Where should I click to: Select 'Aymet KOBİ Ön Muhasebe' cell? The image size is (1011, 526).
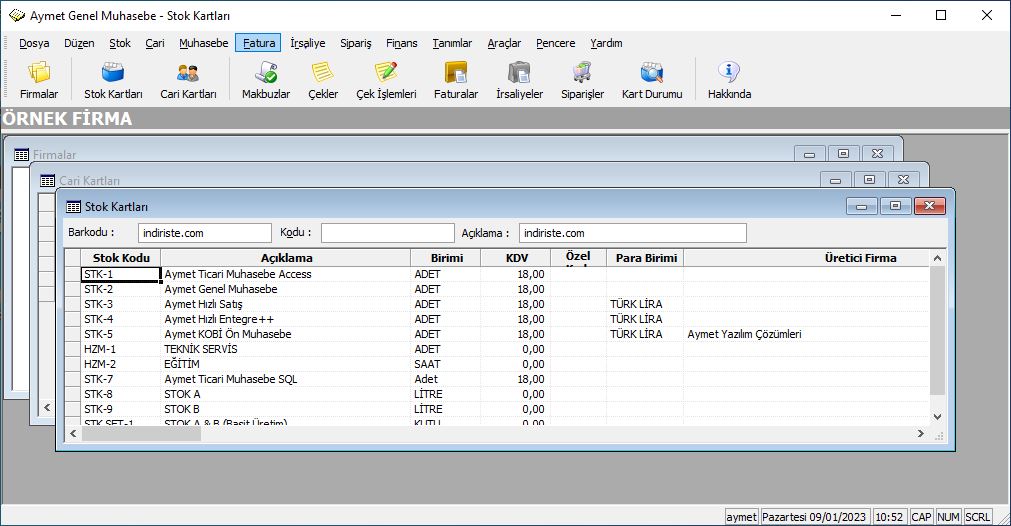point(286,334)
